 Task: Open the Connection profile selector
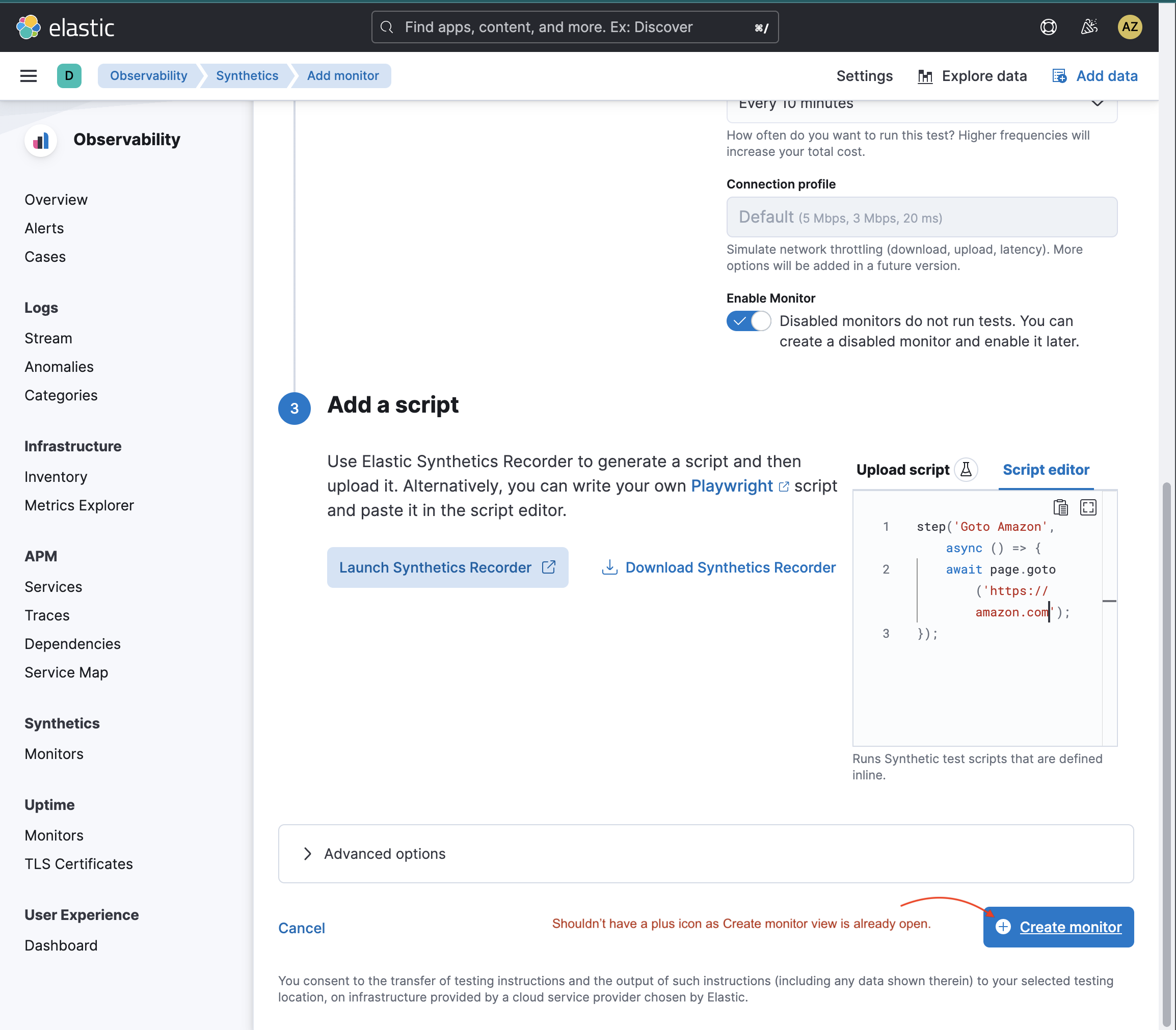(921, 218)
